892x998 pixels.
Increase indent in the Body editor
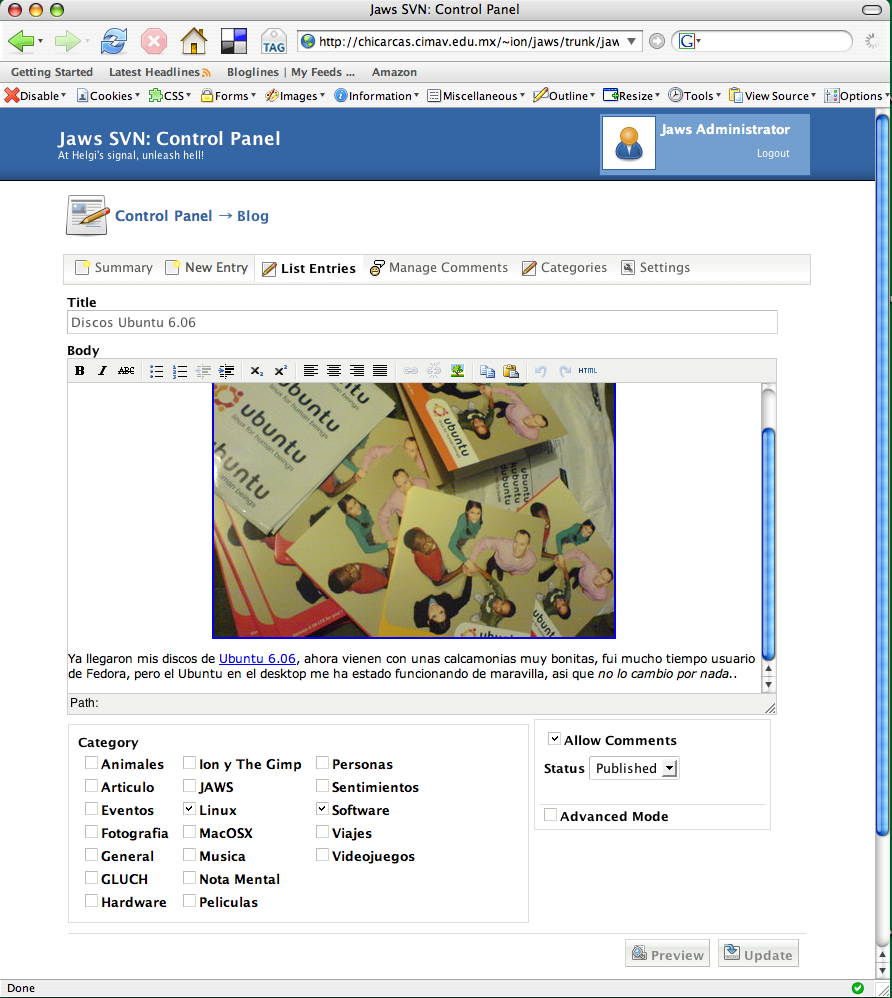click(226, 371)
